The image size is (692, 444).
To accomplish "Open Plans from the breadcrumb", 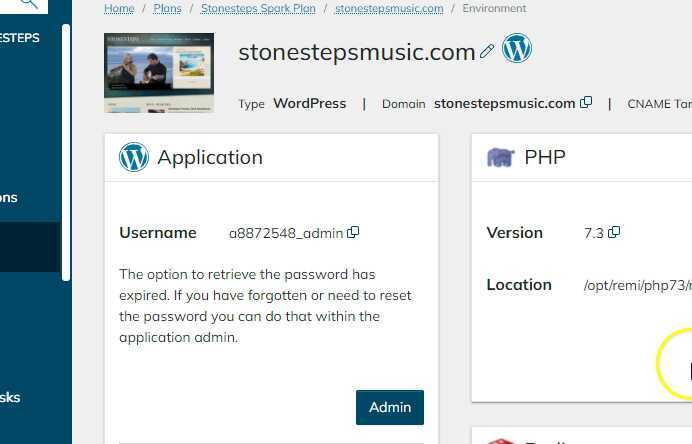I will [168, 9].
